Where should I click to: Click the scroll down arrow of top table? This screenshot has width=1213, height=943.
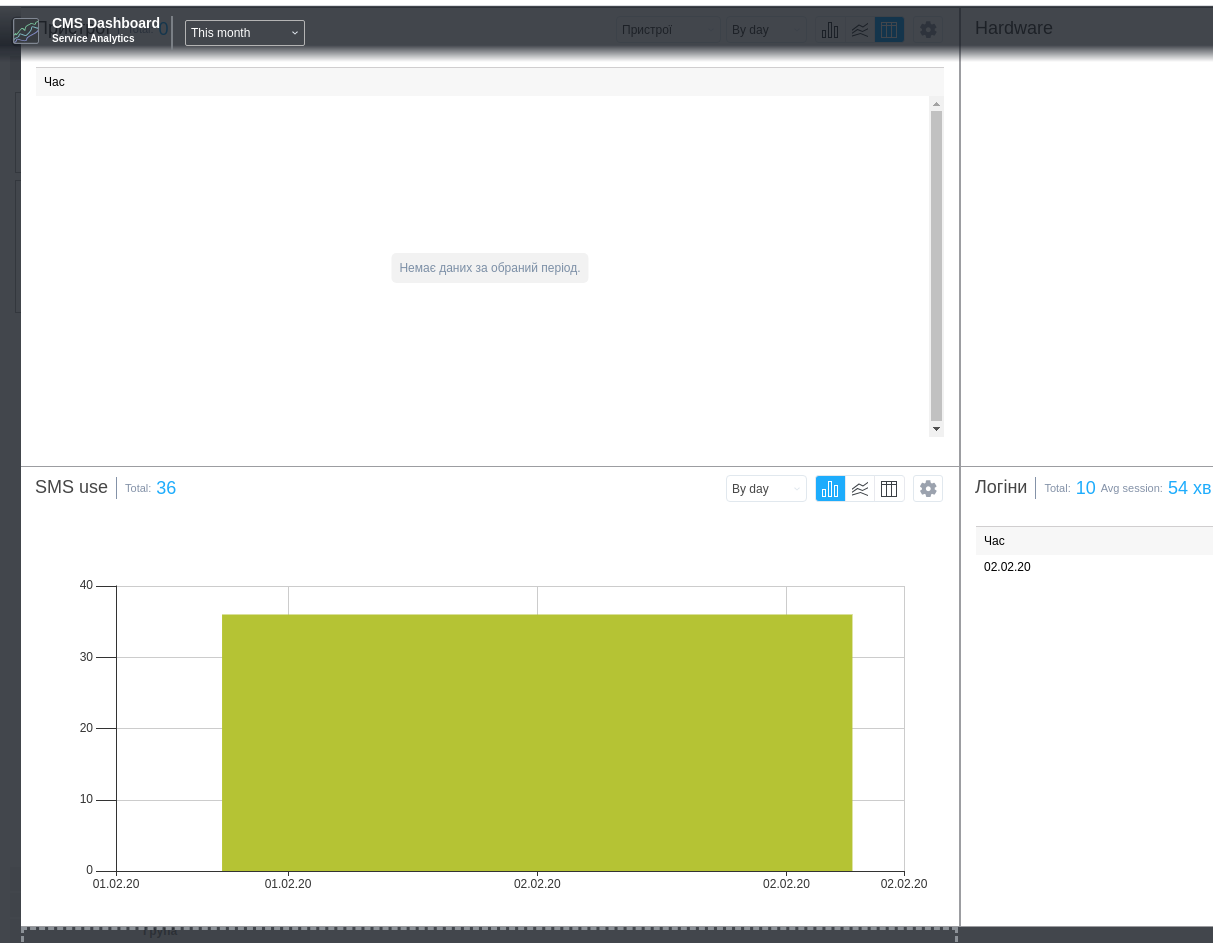tap(936, 429)
